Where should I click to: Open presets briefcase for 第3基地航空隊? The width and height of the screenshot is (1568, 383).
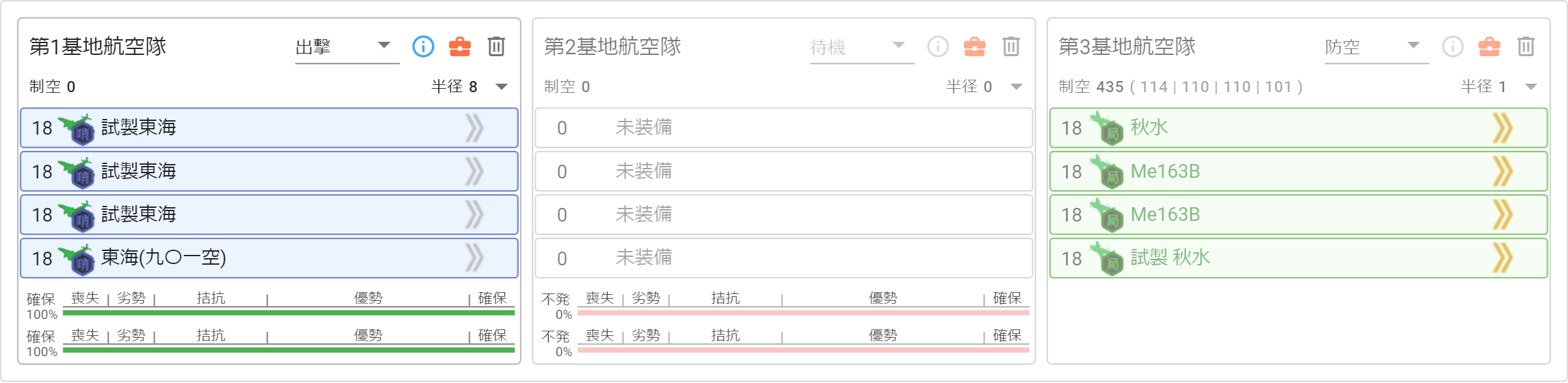[1490, 46]
